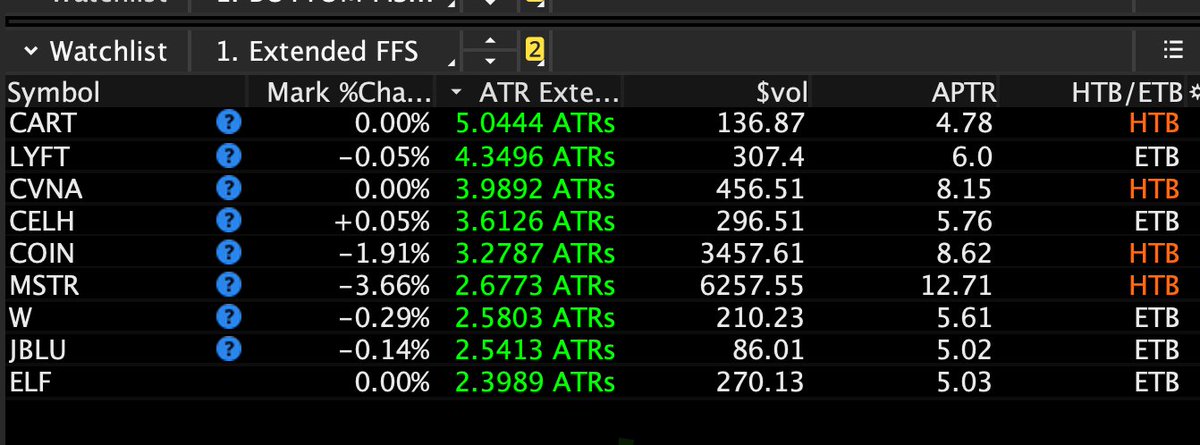Click the 4.3496 ATRs value for LYFT

tap(534, 156)
